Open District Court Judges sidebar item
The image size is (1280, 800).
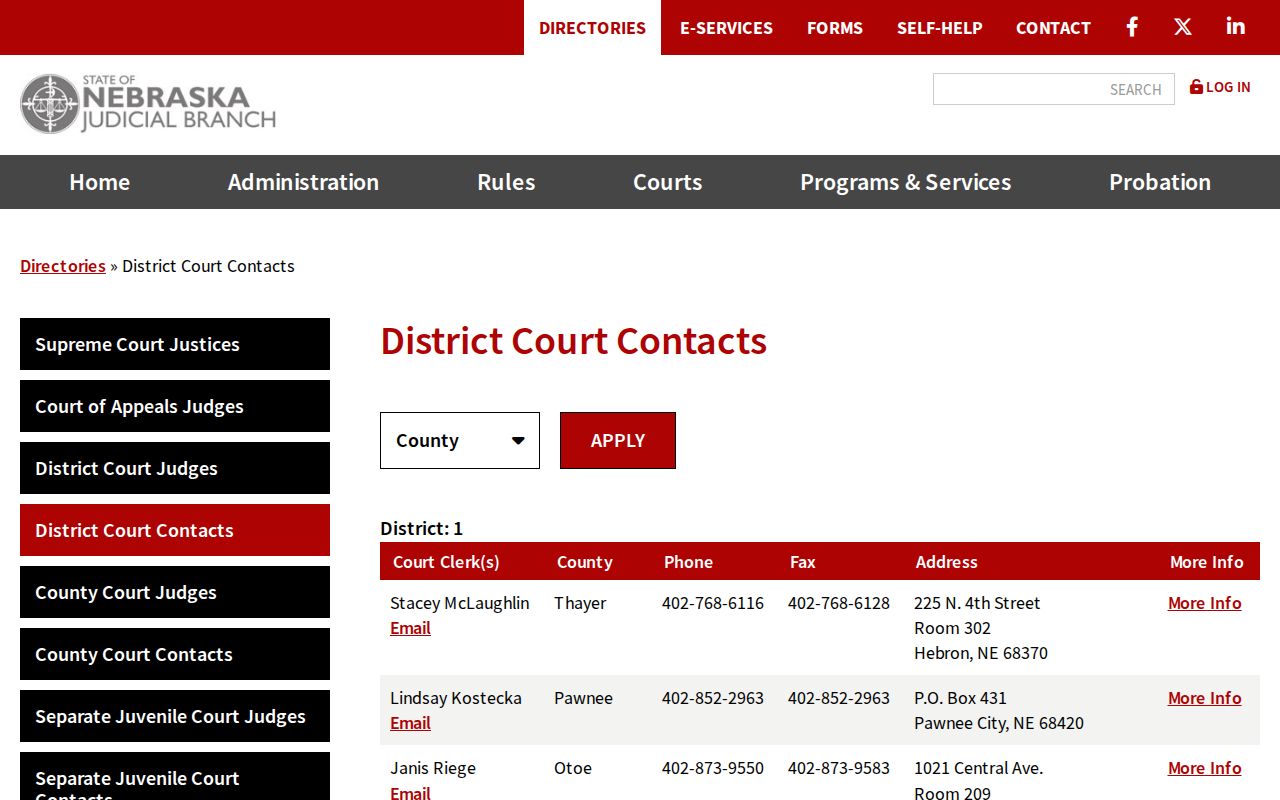coord(175,468)
